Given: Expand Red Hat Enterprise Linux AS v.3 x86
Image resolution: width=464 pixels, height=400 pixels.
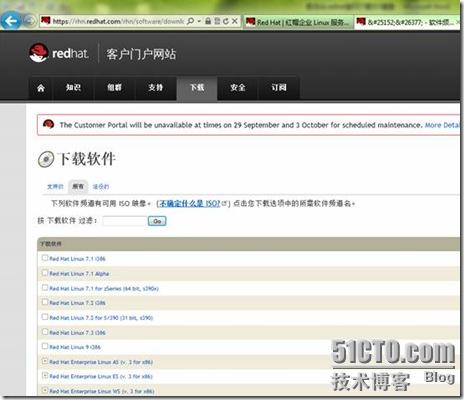Looking at the screenshot, I should point(45,361).
